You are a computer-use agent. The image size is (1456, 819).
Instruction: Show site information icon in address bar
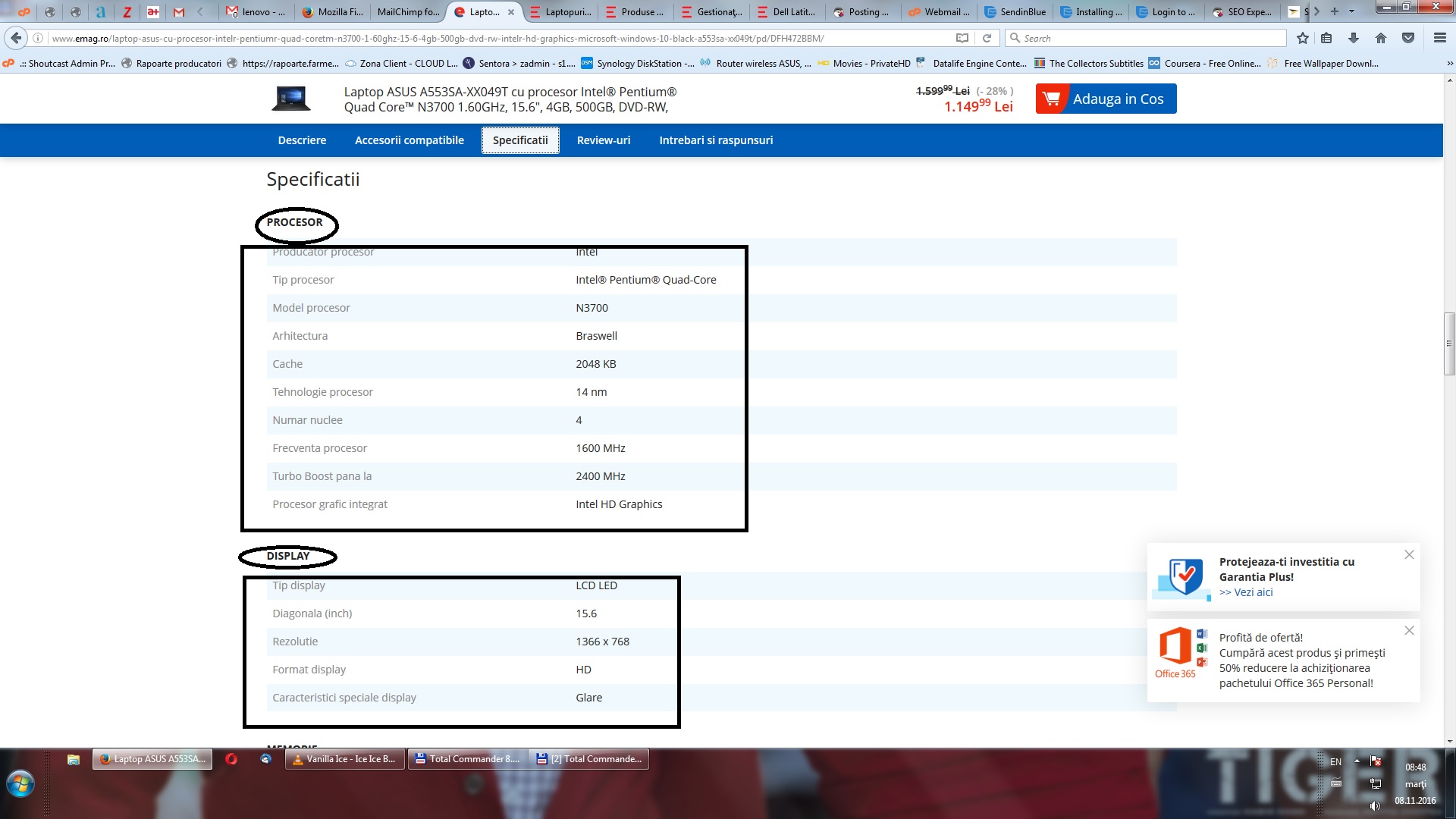pos(38,38)
